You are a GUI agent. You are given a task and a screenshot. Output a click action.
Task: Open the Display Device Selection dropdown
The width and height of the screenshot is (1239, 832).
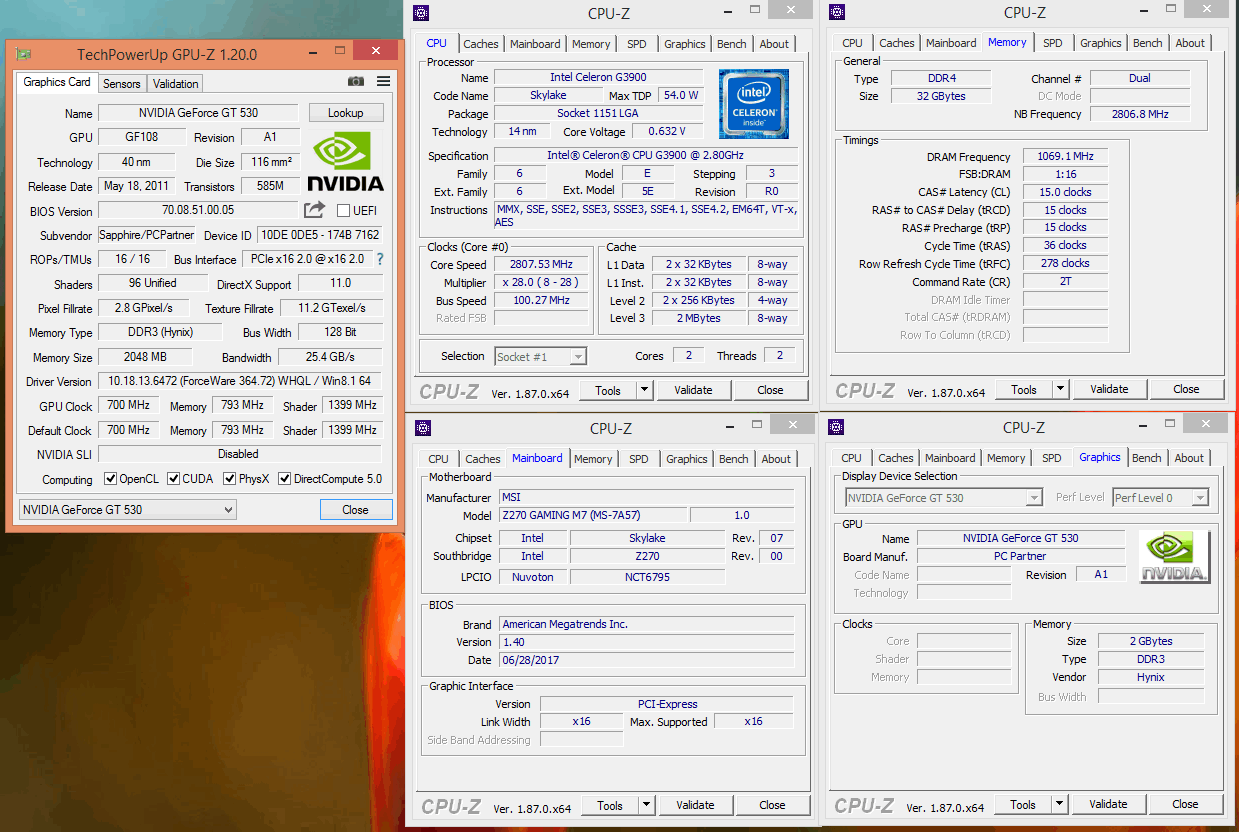(x=943, y=498)
